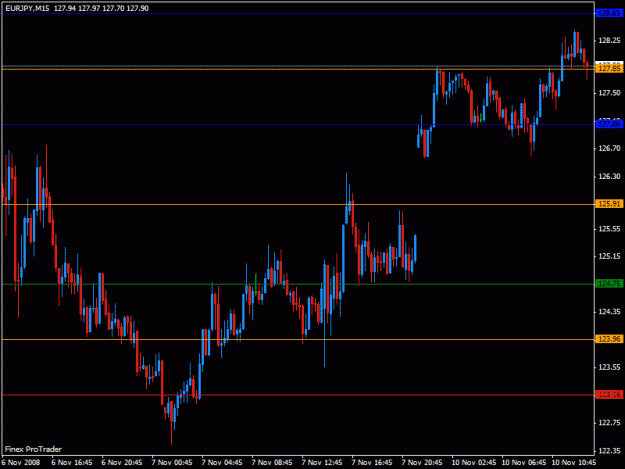Click the 123.55 price axis label
Screen dimensions: 625x469
609,367
